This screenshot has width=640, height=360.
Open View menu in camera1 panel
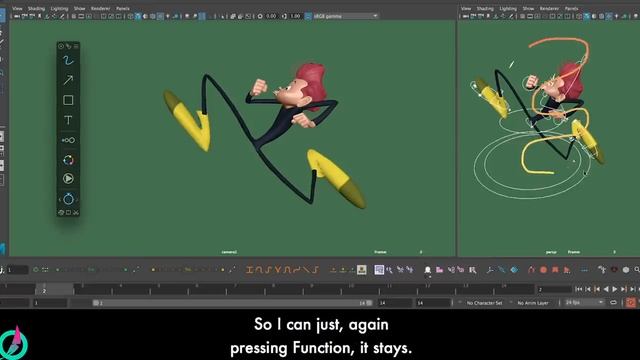tap(17, 8)
